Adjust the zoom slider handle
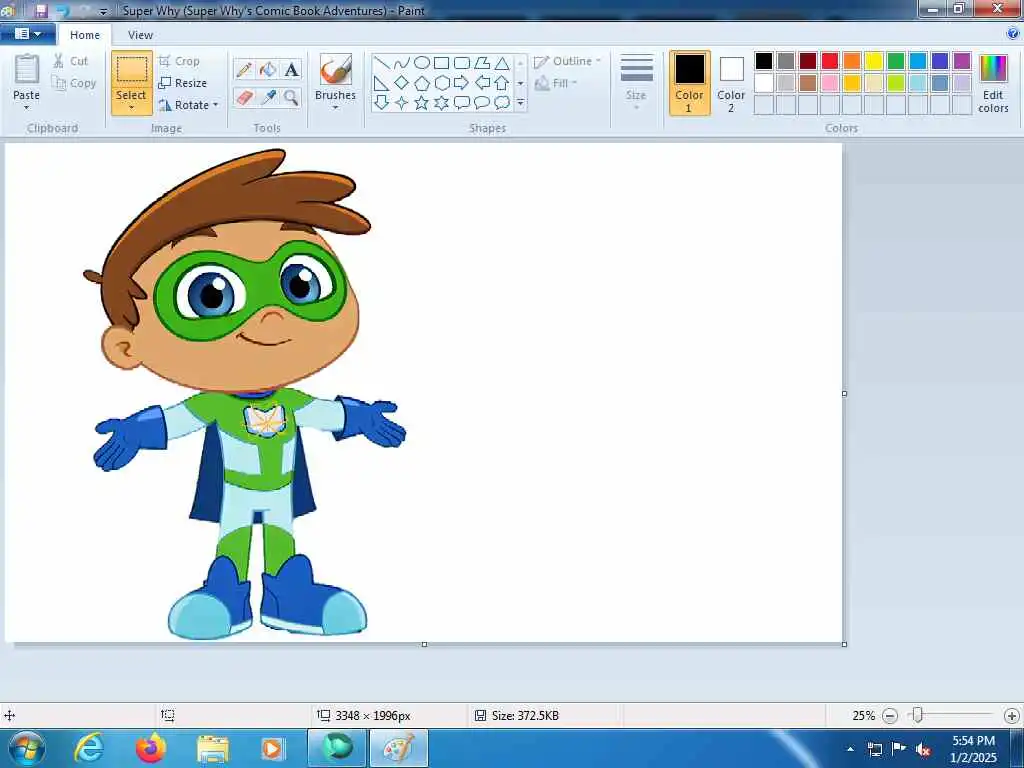Viewport: 1024px width, 768px height. point(918,716)
